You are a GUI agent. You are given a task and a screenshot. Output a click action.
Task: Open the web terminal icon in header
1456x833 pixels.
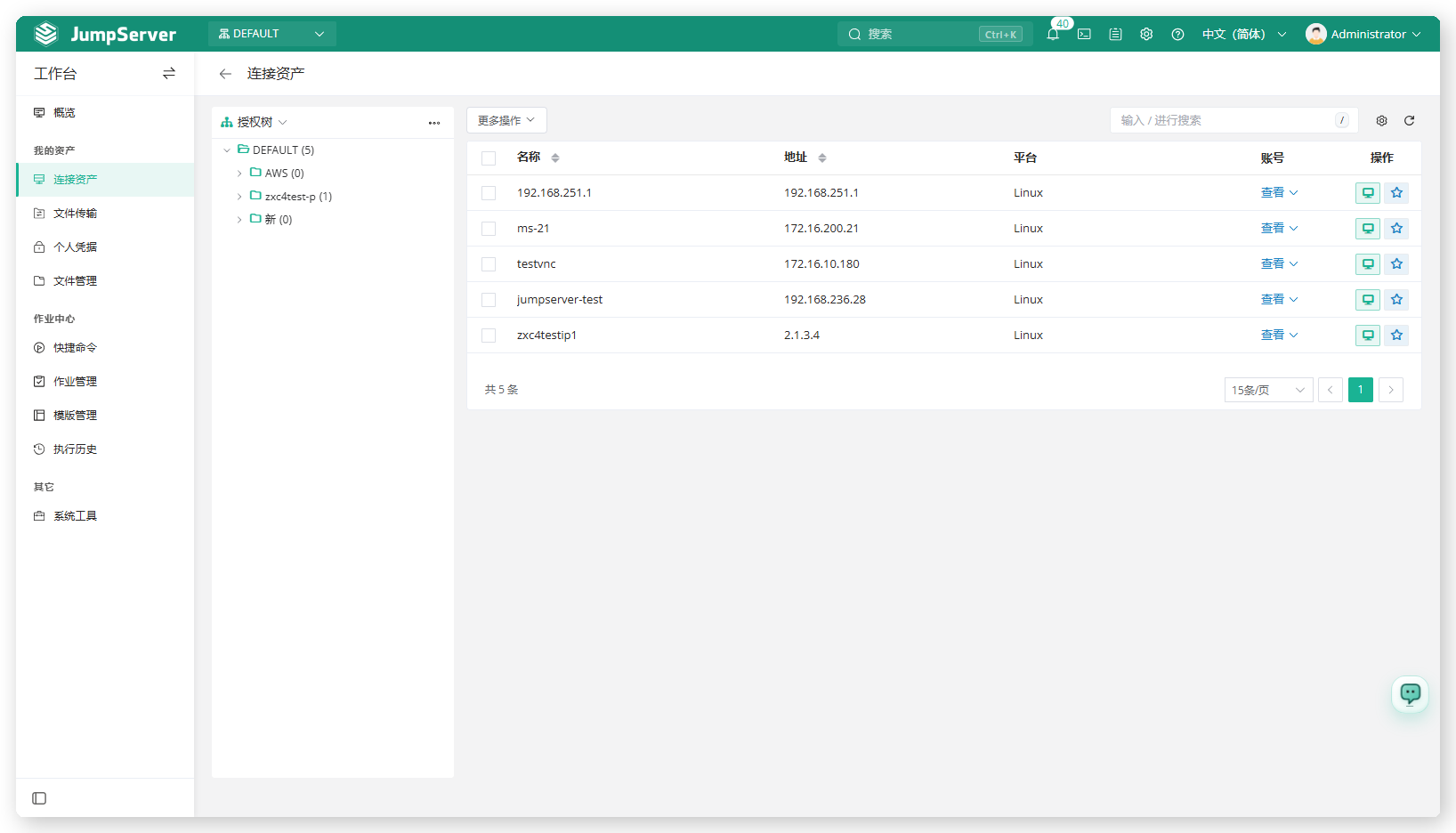tap(1084, 34)
